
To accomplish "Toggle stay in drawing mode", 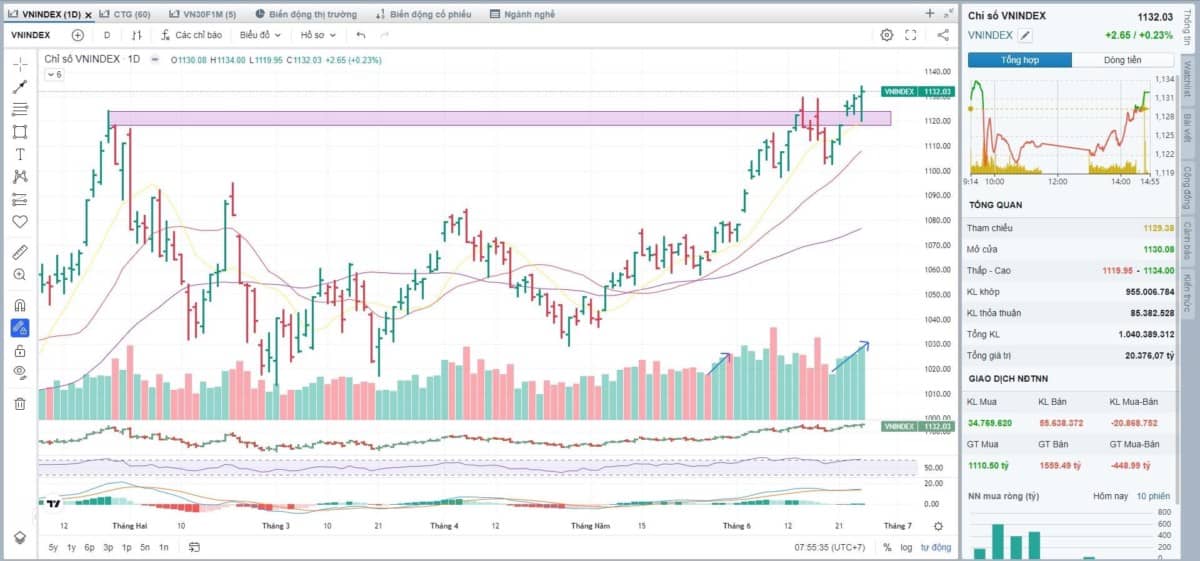I will [20, 327].
